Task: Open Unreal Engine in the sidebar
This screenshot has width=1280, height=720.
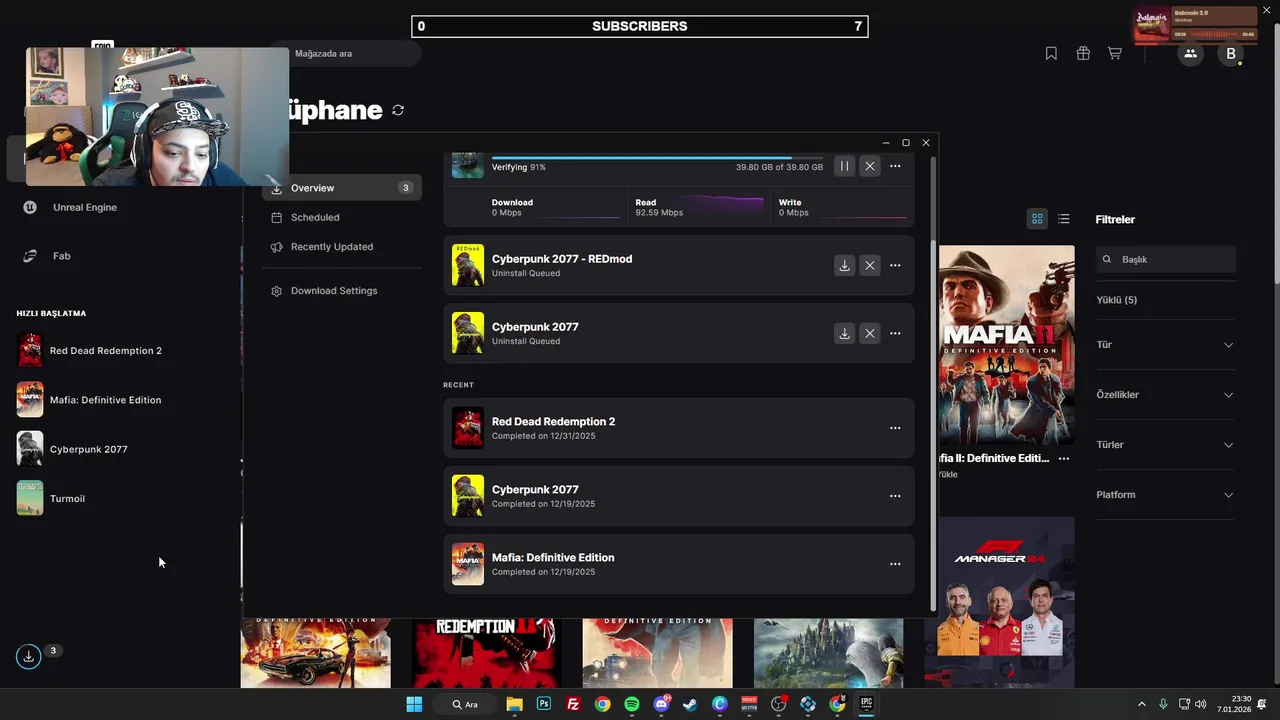Action: 85,207
